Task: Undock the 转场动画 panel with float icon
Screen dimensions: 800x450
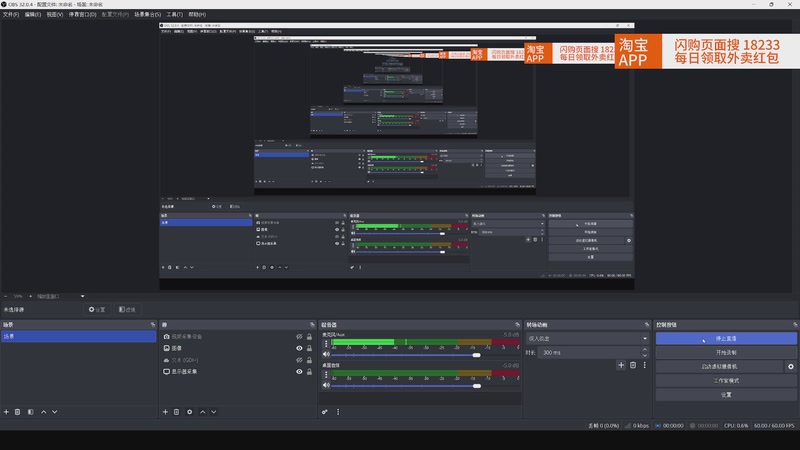Action: (x=646, y=324)
